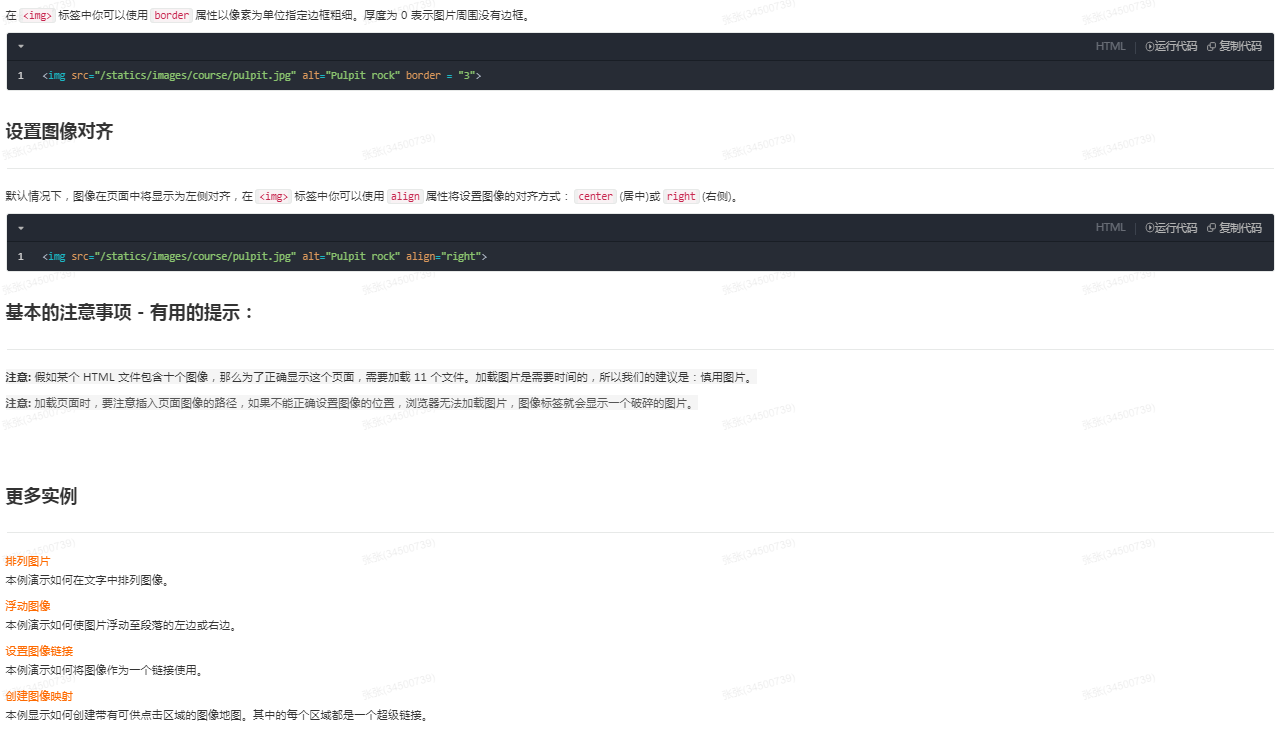Click the border="3" code line
The image size is (1282, 755).
point(262,76)
